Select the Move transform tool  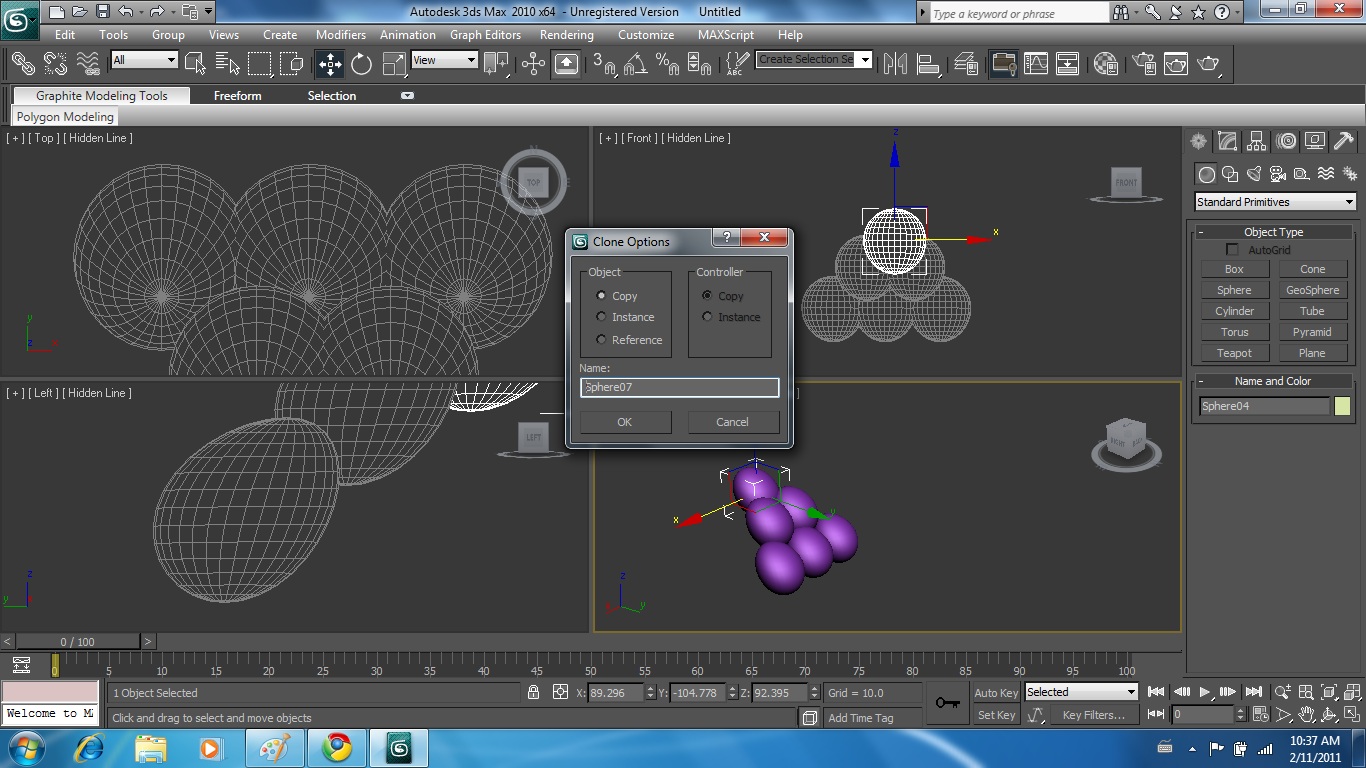click(x=330, y=64)
